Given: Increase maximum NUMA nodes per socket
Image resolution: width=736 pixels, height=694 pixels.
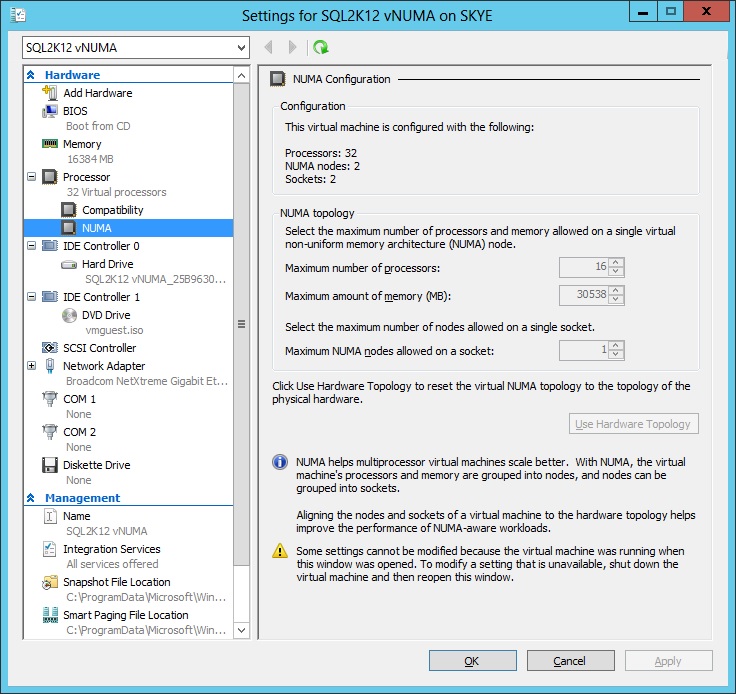Looking at the screenshot, I should (616, 345).
